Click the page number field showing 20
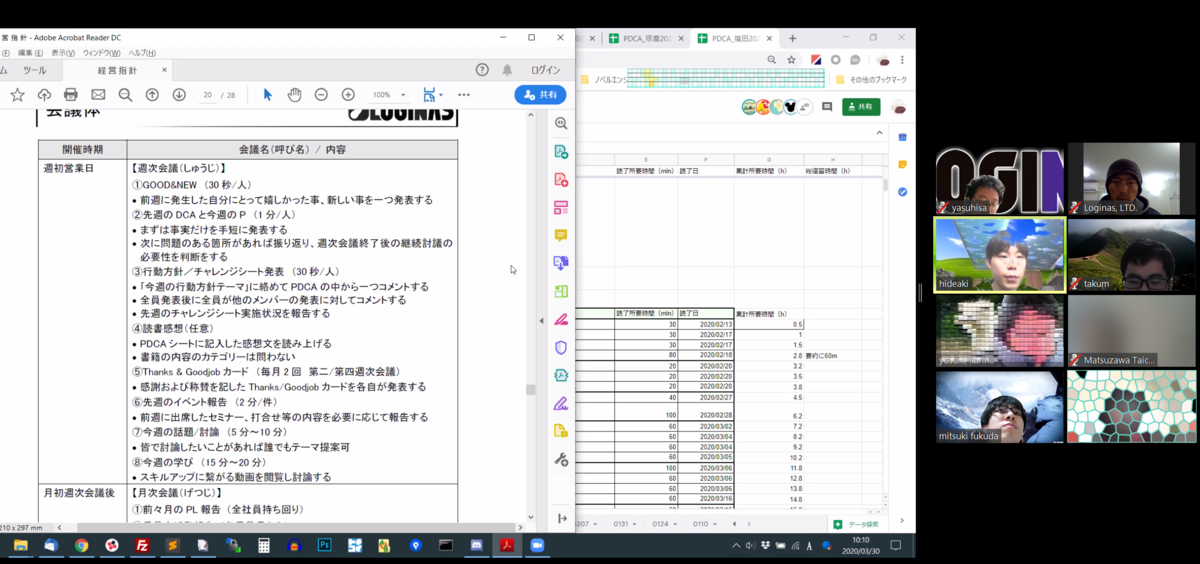Screen dimensions: 1200x564 tap(207, 95)
